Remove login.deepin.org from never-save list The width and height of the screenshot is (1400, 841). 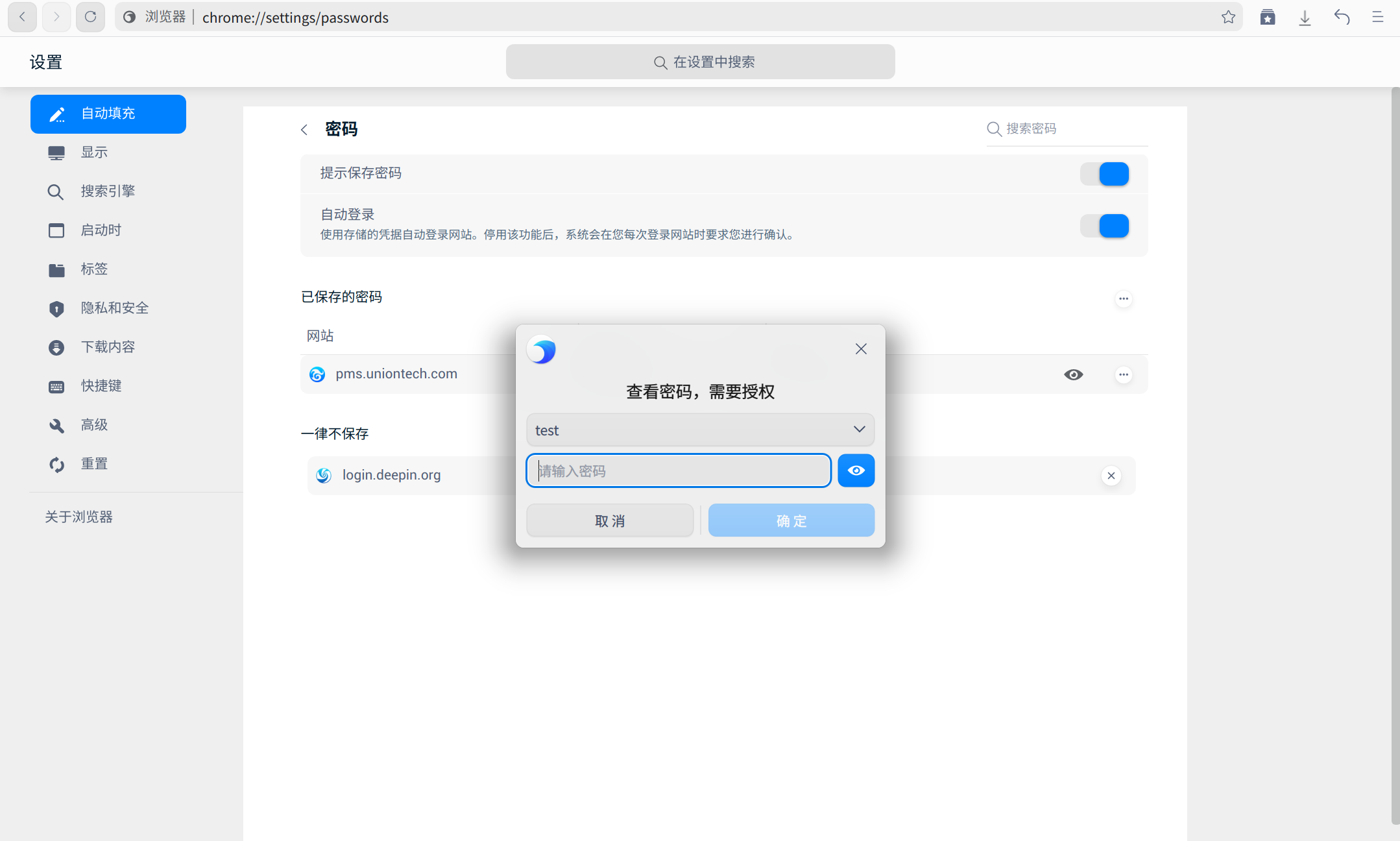tap(1111, 476)
